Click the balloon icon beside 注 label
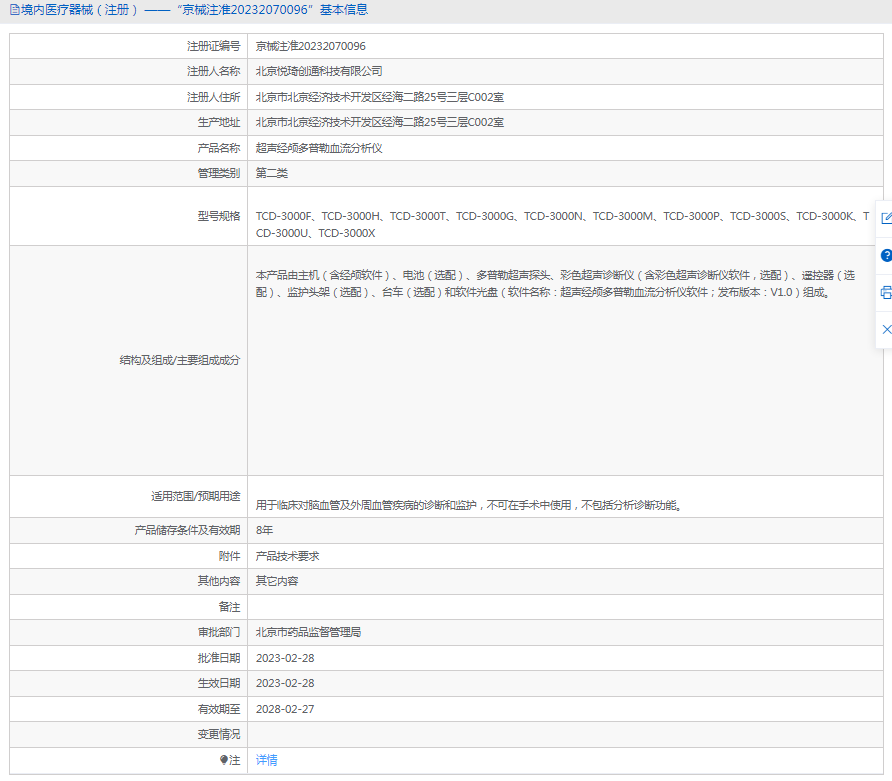The image size is (892, 781). click(x=224, y=760)
